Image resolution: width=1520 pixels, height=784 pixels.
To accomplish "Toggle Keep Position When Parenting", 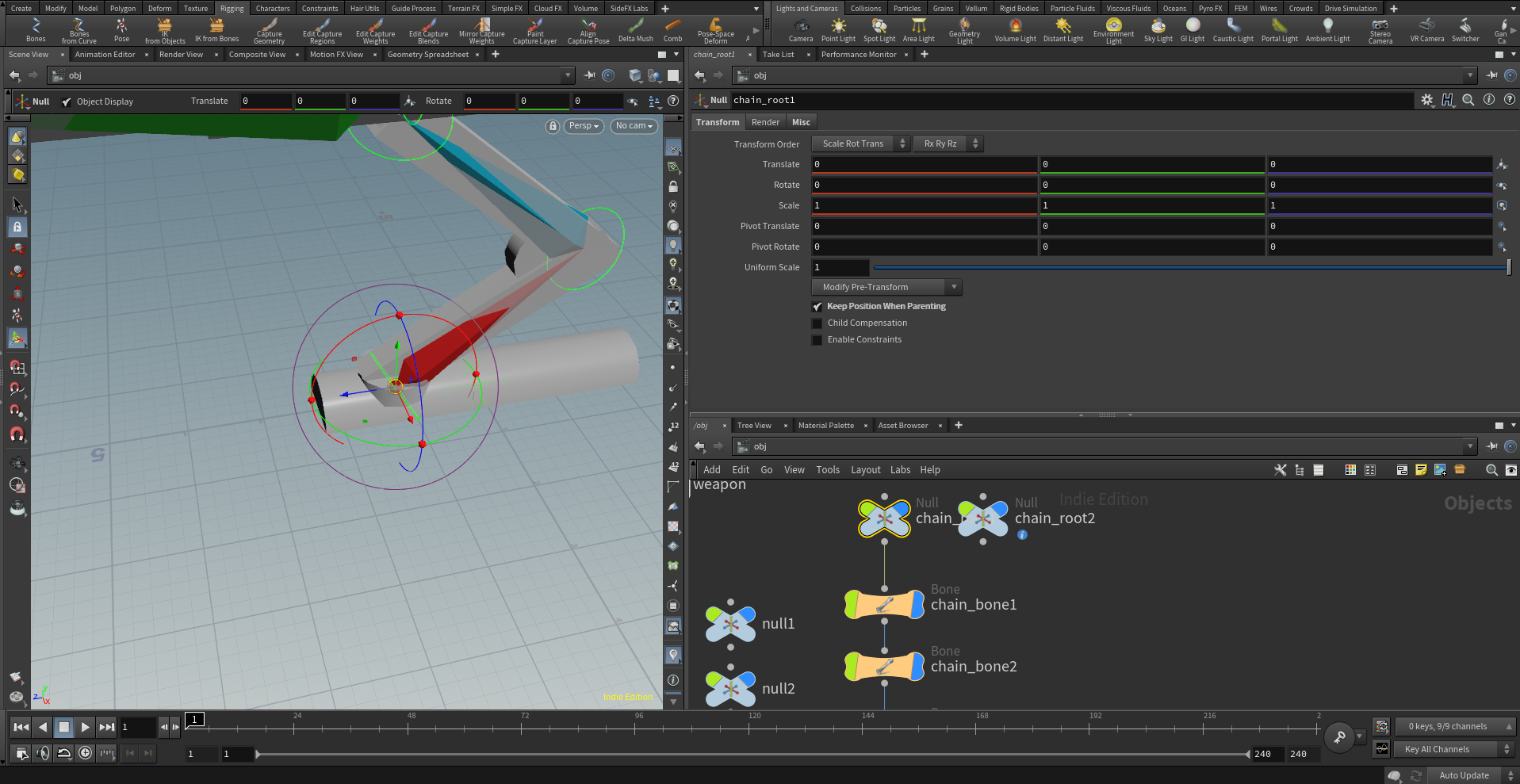I will 817,307.
